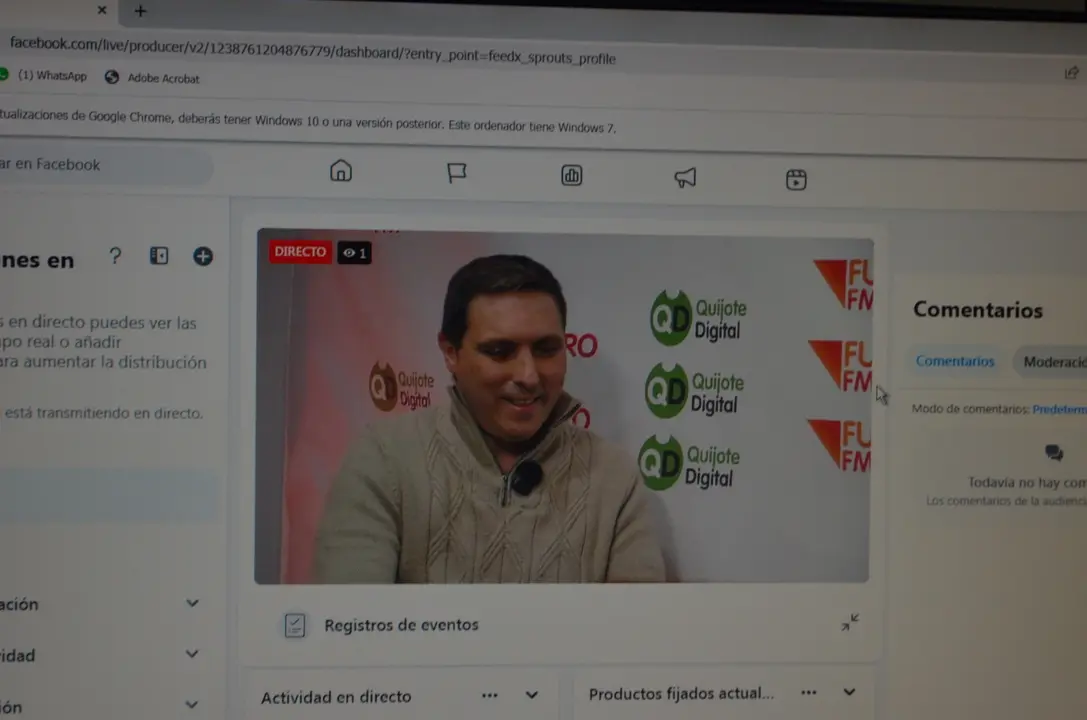Expand the Productos fijados chevron
Image resolution: width=1087 pixels, height=720 pixels.
[849, 692]
